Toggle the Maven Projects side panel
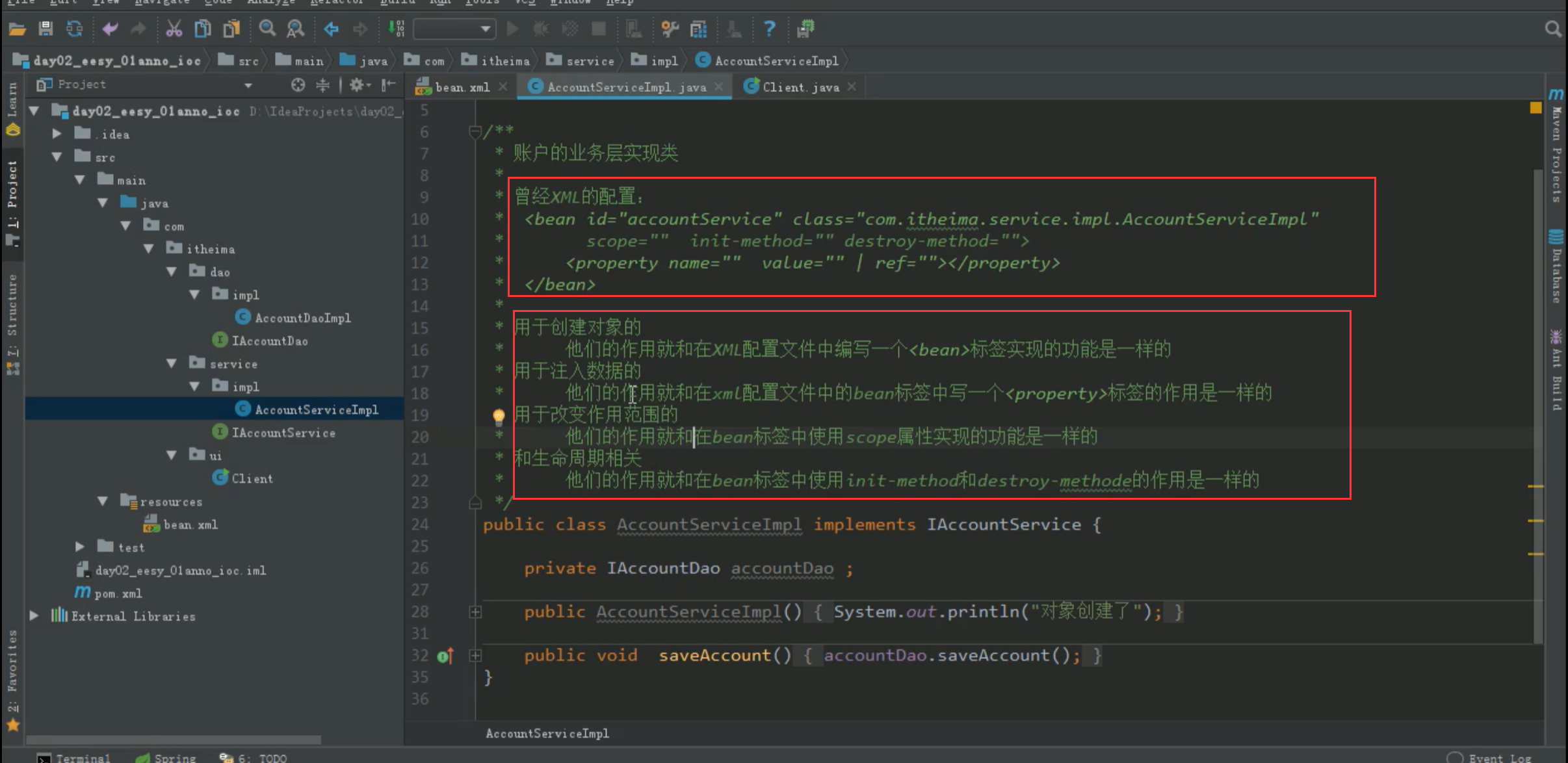 pyautogui.click(x=1556, y=149)
